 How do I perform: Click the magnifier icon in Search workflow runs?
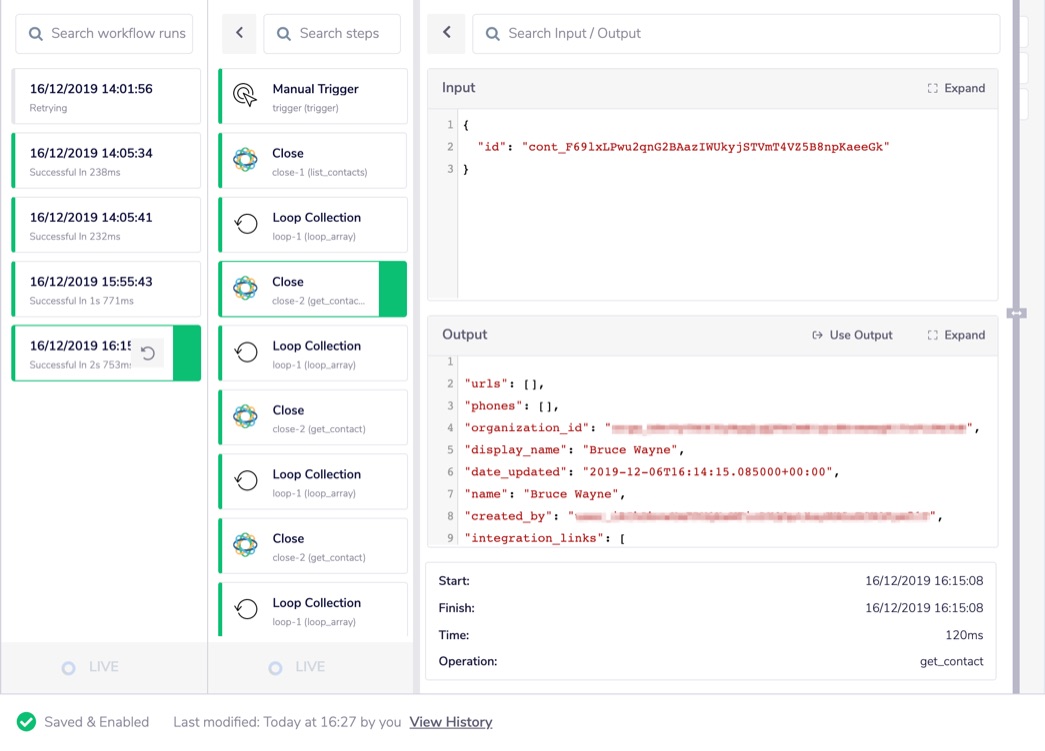click(35, 33)
